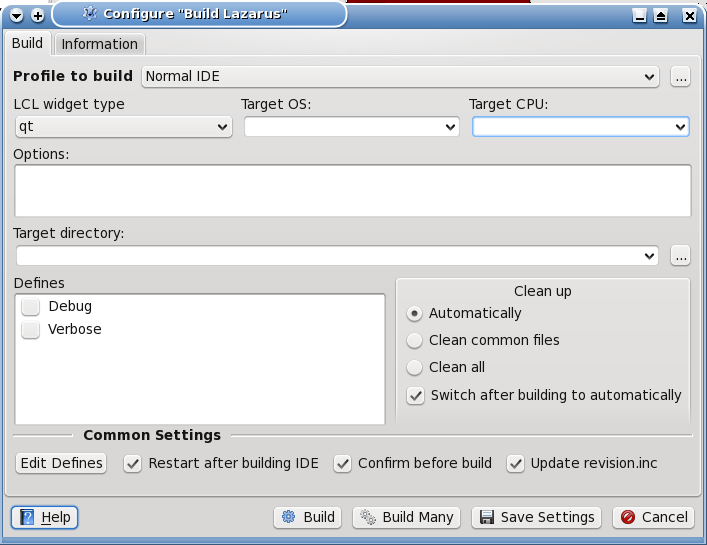Open the window menu arrow icon
This screenshot has height=545, width=707.
tap(16, 16)
